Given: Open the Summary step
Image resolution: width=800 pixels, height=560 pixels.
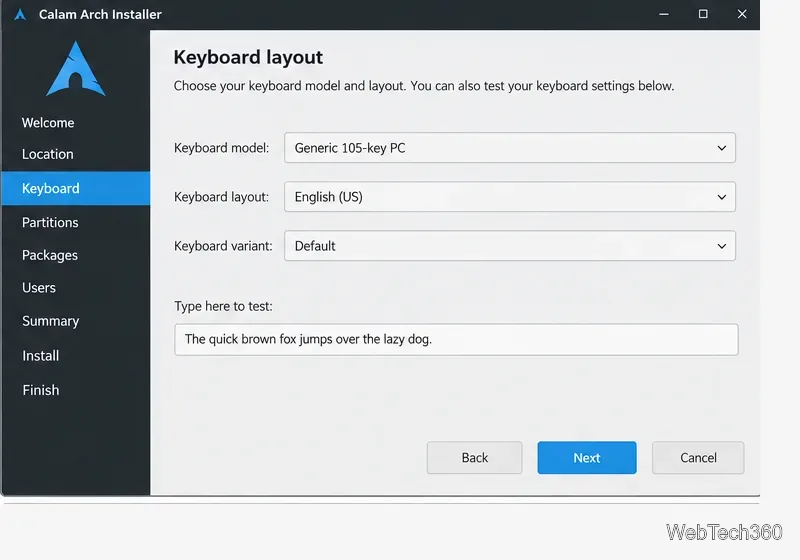Looking at the screenshot, I should point(51,321).
